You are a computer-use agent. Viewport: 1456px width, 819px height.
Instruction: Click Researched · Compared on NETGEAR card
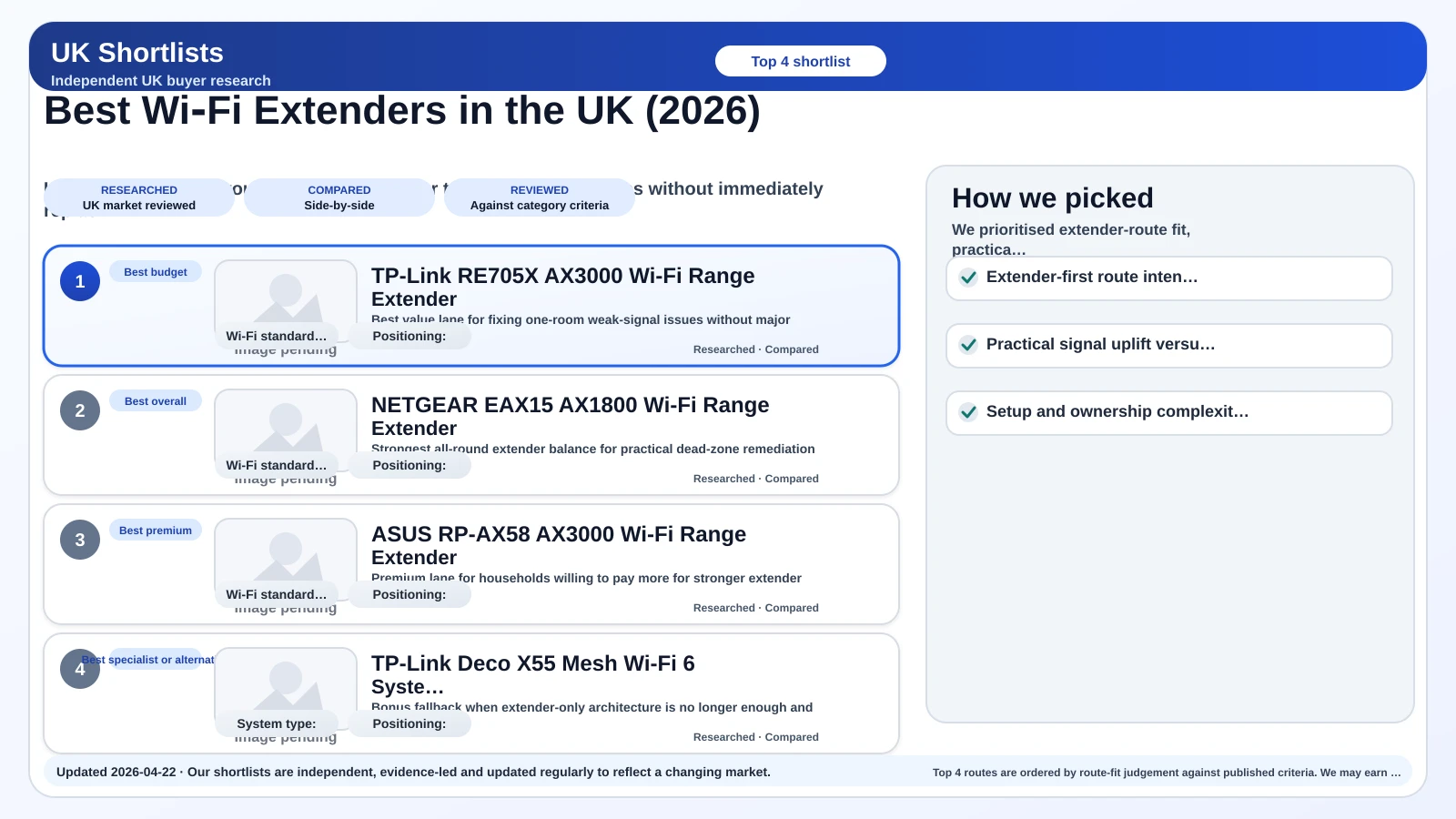(756, 479)
